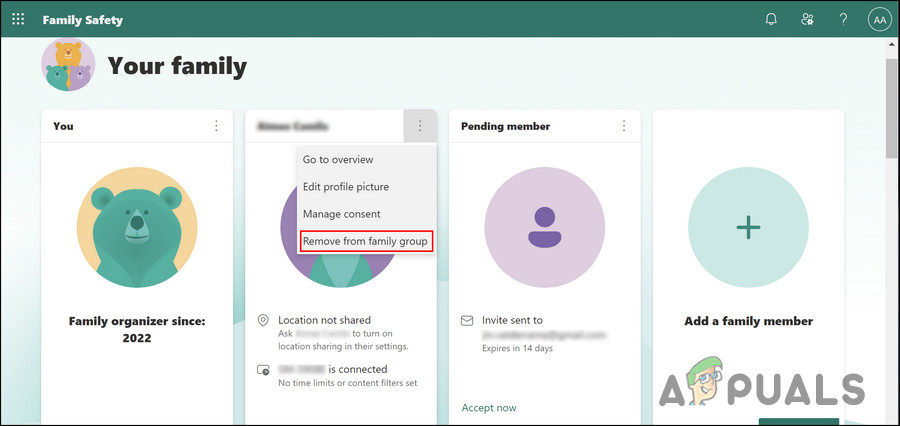Click the Pending member heading
Screen dimensions: 900x426
click(505, 126)
